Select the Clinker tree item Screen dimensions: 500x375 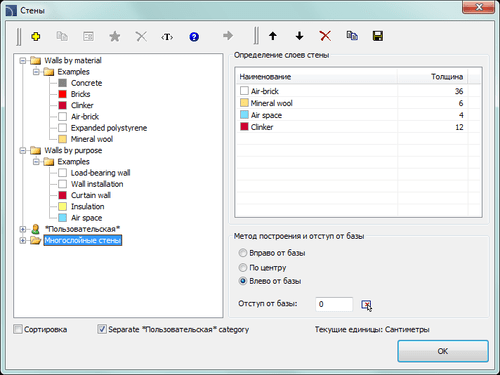coord(82,105)
